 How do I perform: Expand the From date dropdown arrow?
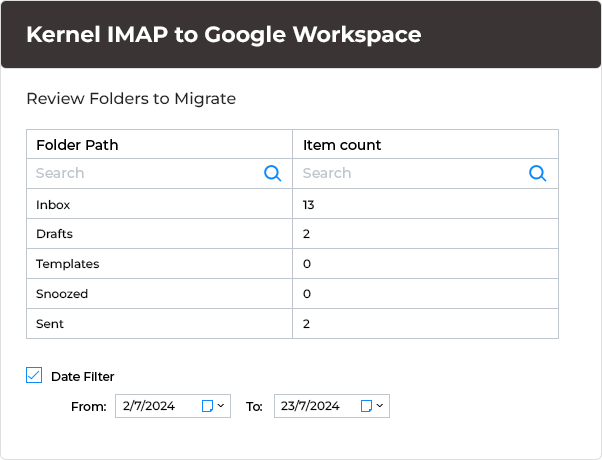click(x=221, y=405)
